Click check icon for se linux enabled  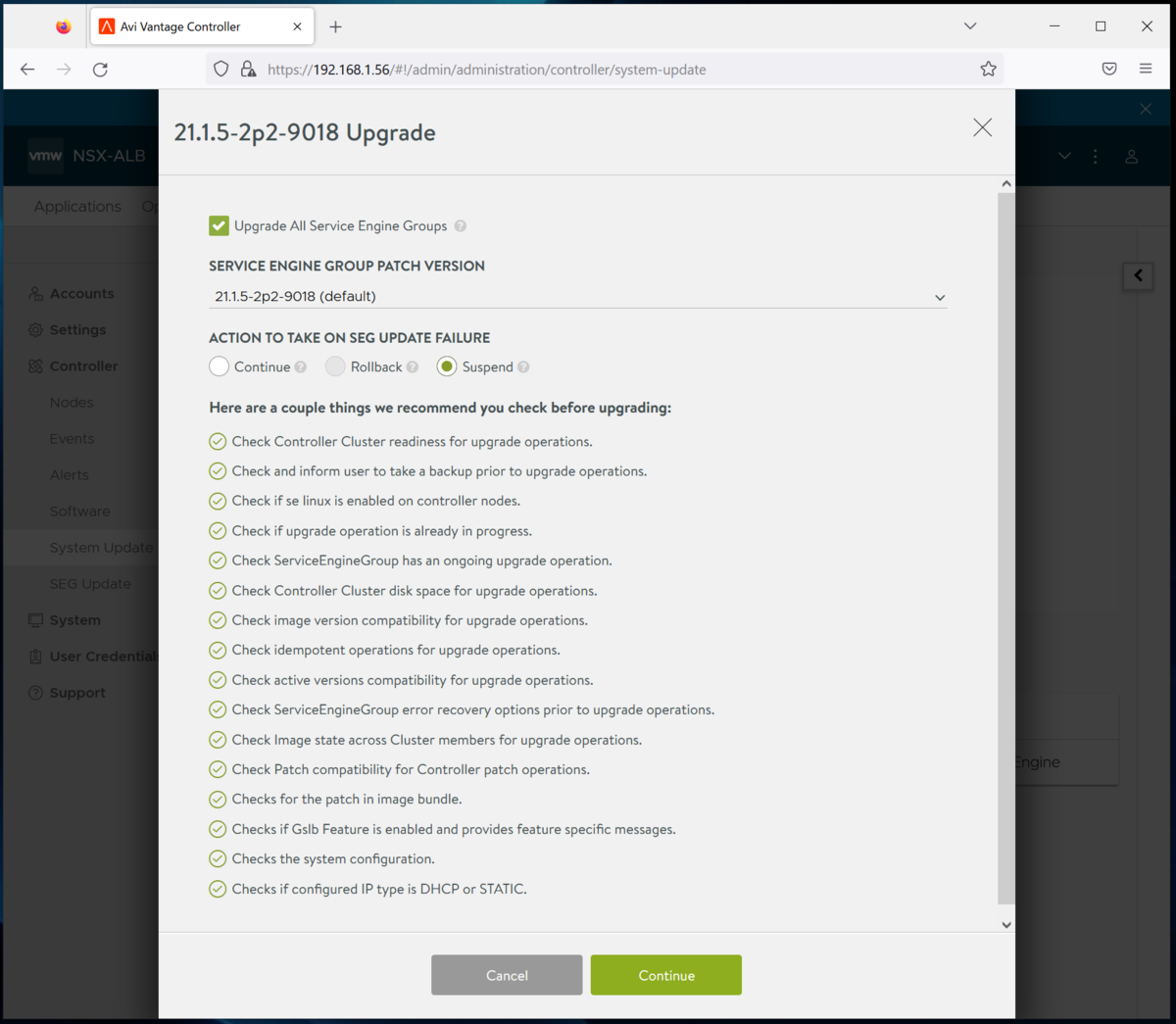218,501
